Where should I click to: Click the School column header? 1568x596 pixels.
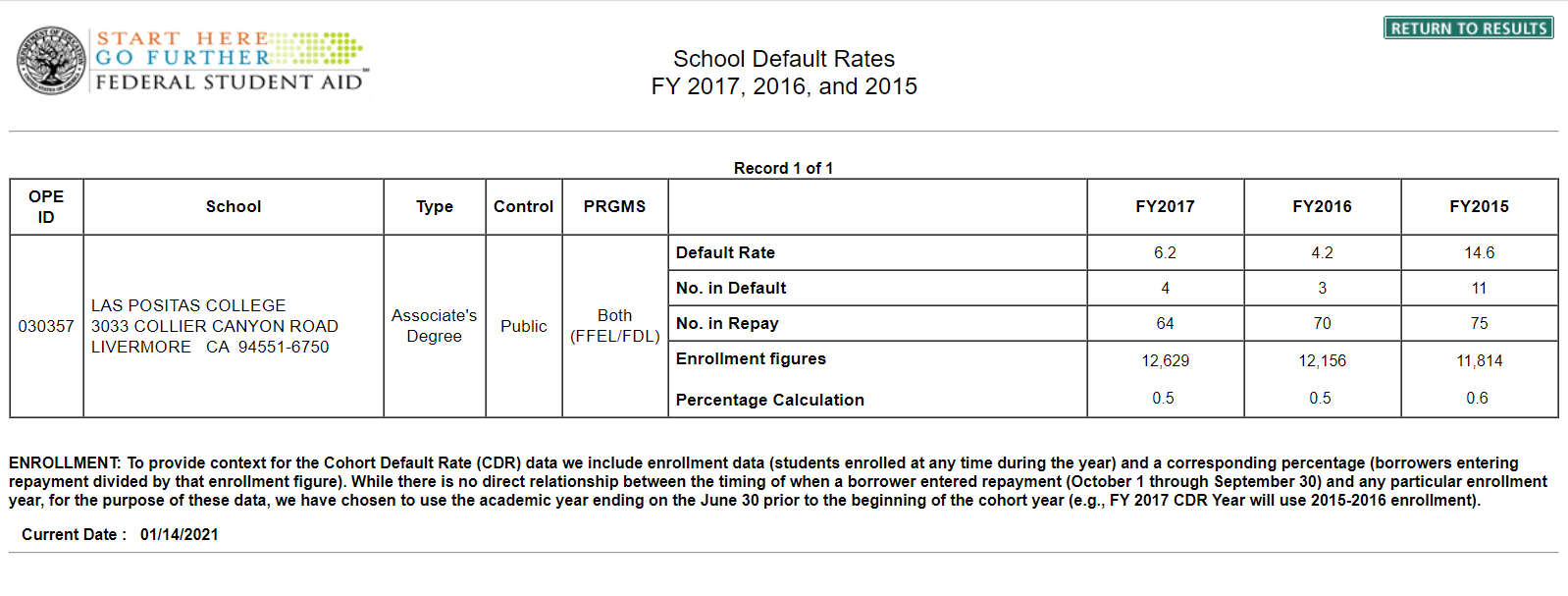tap(234, 206)
